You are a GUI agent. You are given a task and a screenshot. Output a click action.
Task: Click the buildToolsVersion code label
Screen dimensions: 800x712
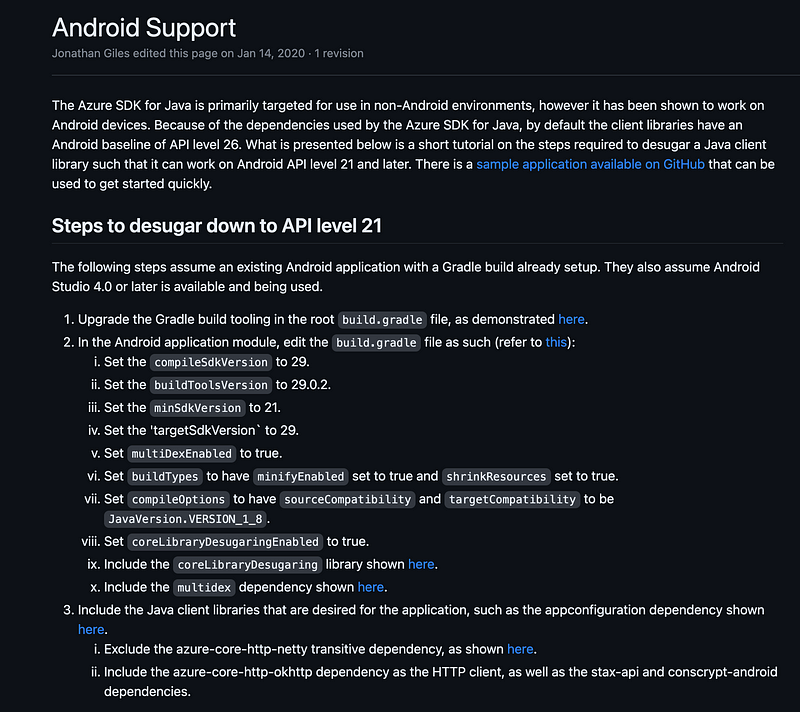(211, 385)
